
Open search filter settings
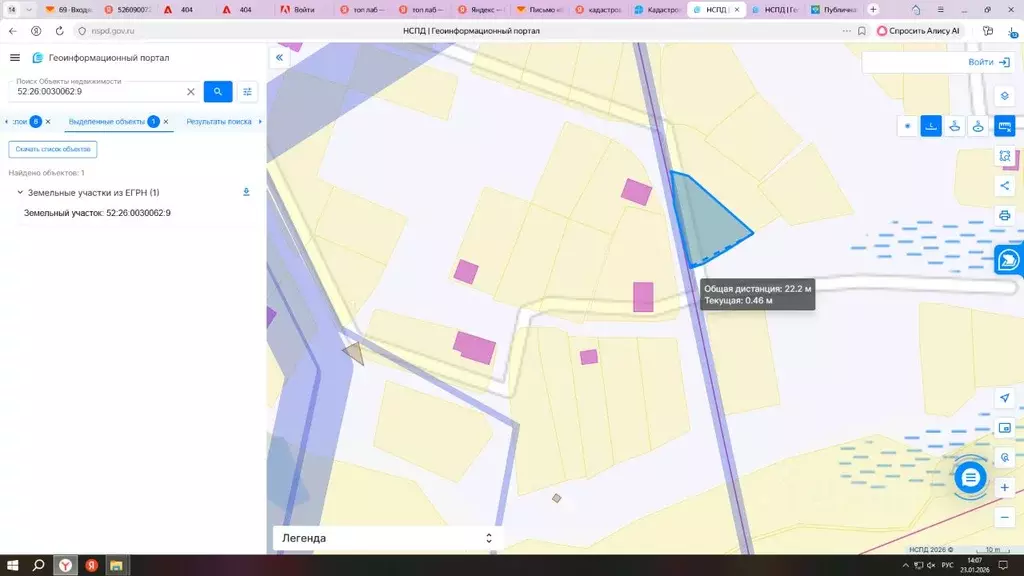point(248,92)
